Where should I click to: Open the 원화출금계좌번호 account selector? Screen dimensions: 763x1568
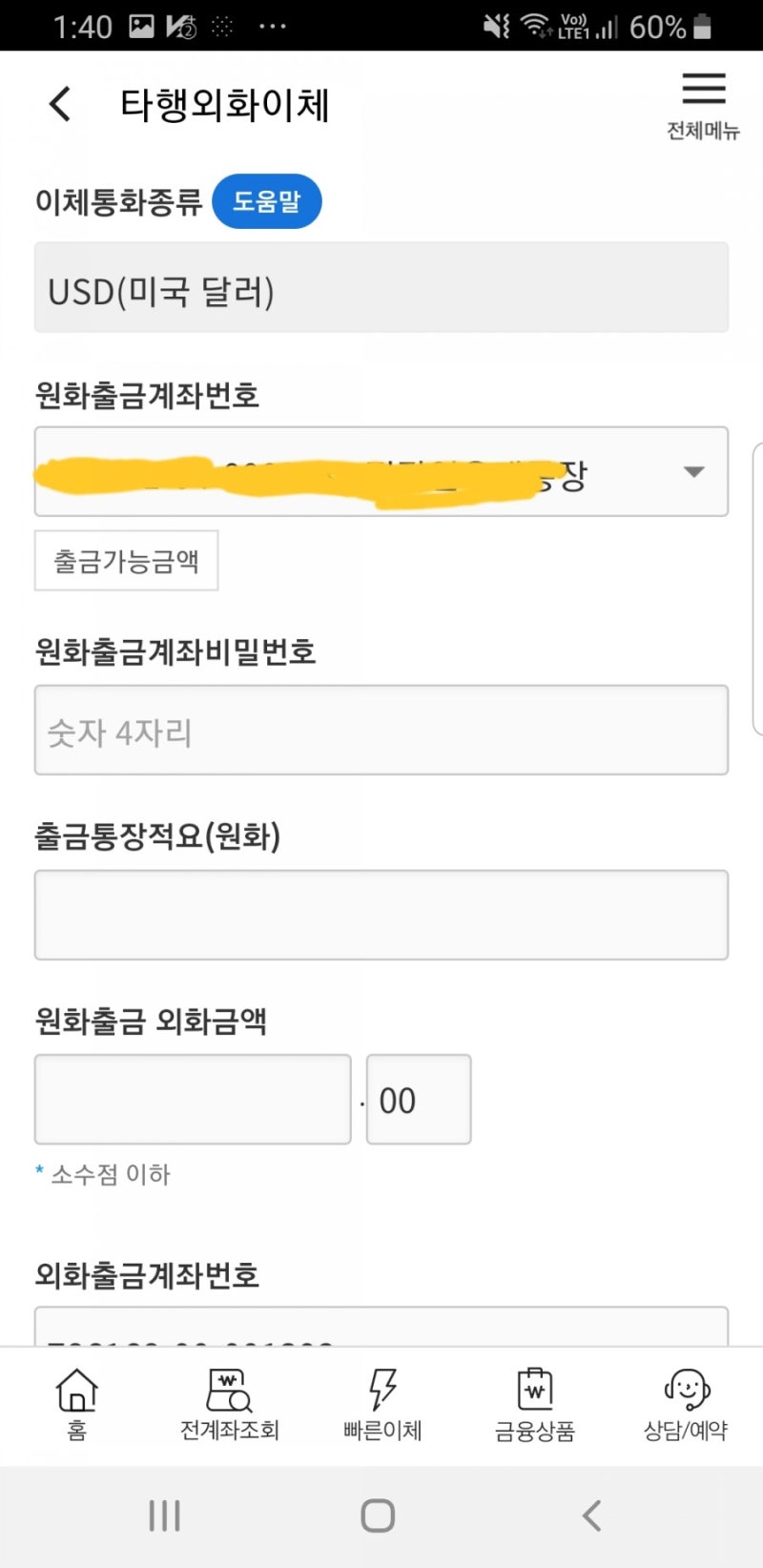coord(362,471)
